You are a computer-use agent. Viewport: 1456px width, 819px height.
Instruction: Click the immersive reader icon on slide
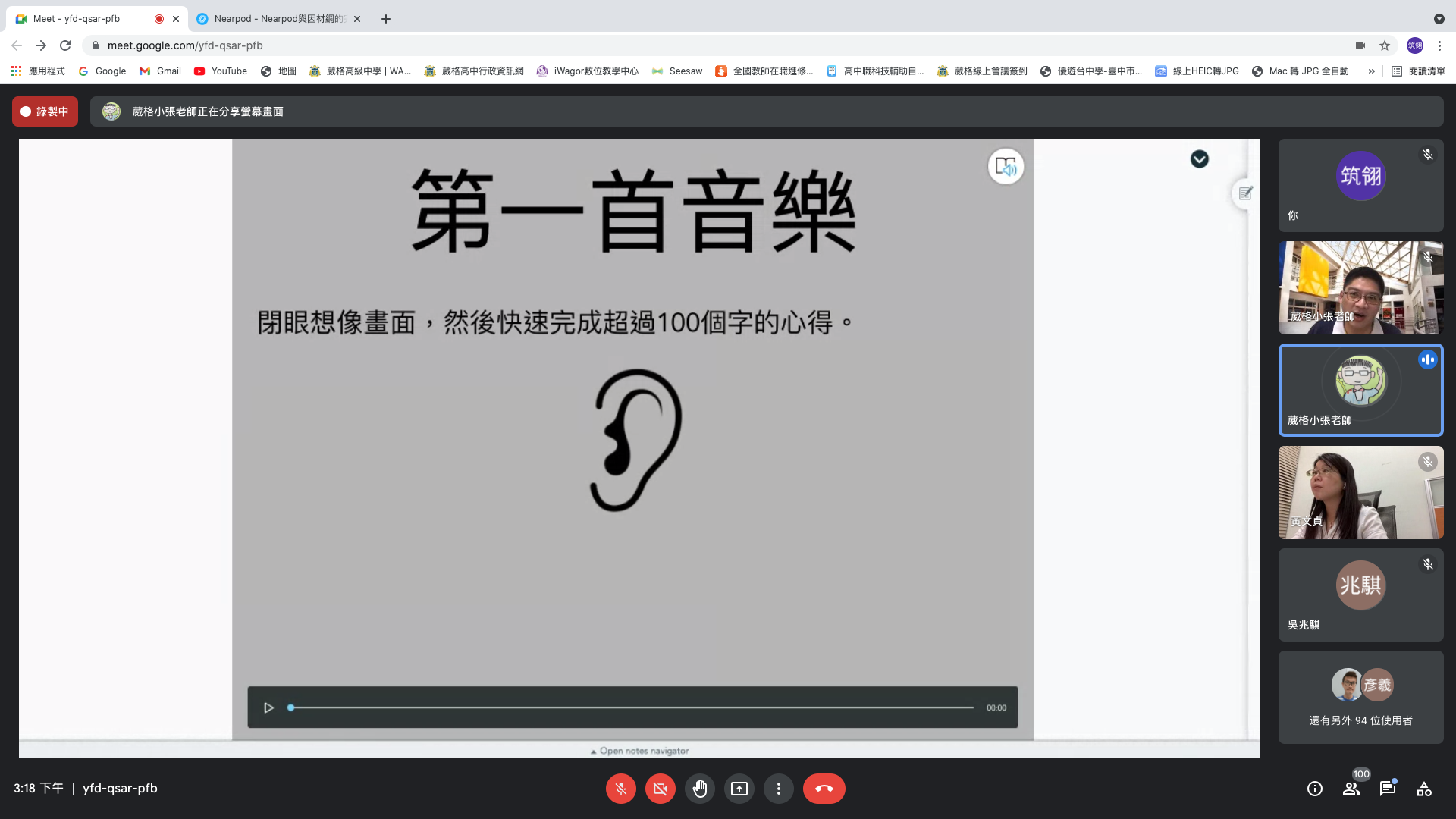(1006, 166)
